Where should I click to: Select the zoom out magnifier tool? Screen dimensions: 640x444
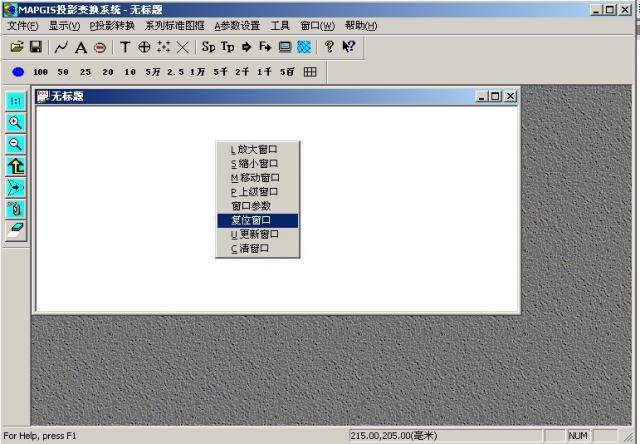click(x=16, y=143)
